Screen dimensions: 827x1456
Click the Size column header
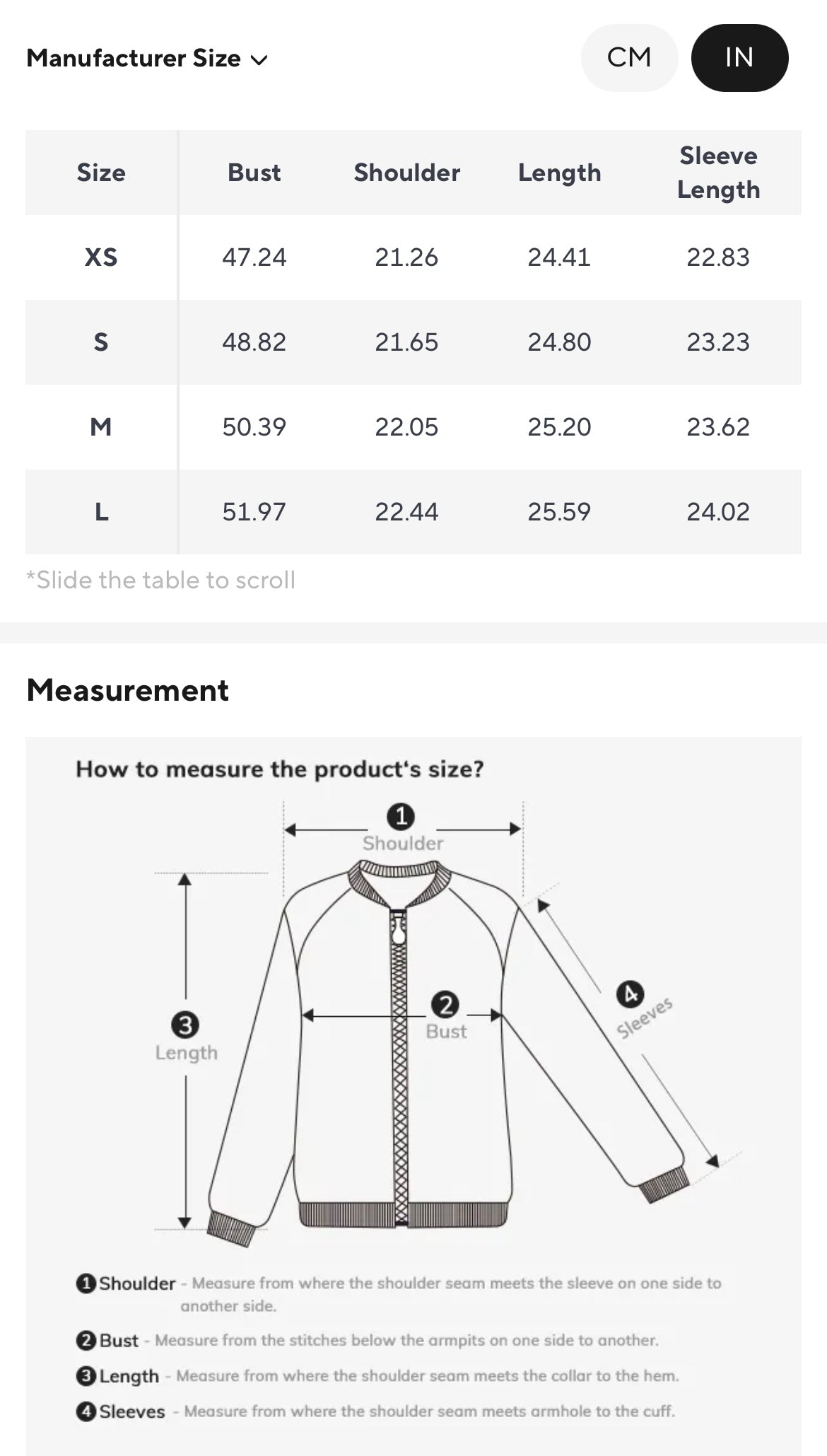point(101,173)
